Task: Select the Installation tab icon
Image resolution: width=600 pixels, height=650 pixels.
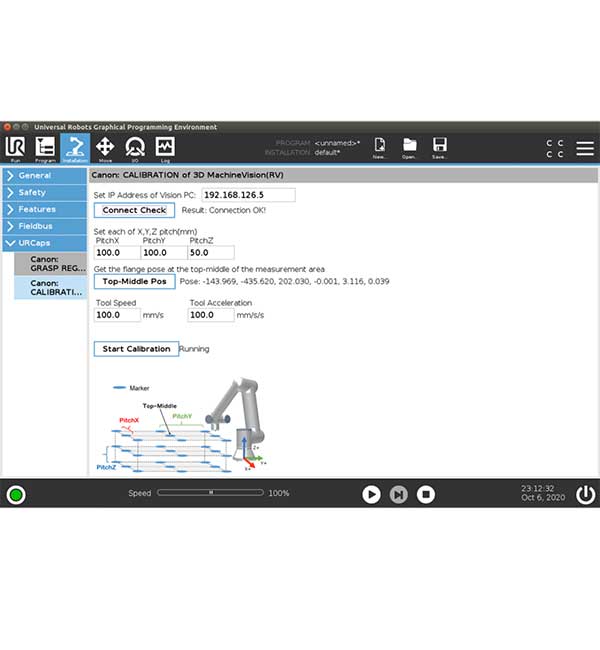Action: pos(75,148)
